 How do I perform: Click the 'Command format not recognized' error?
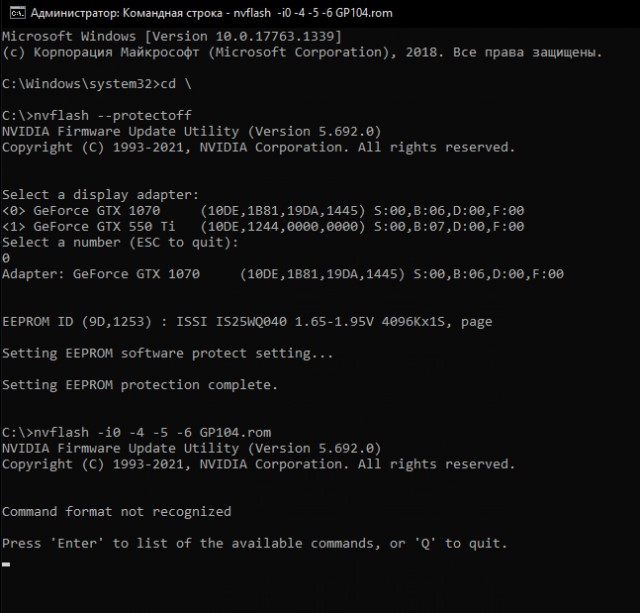tap(116, 512)
